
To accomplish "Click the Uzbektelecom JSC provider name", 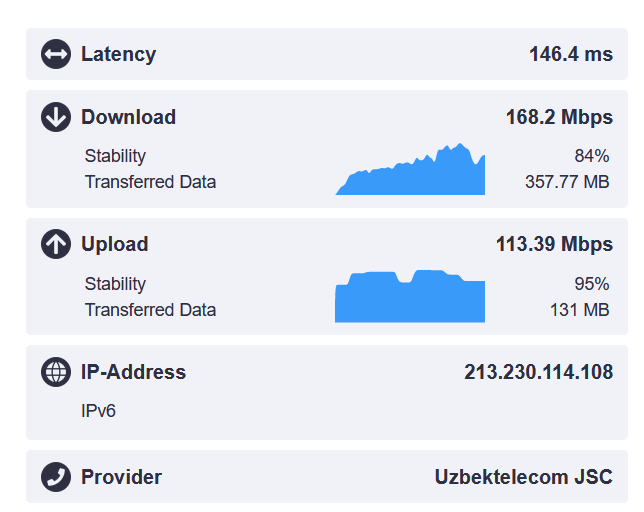I will coord(523,477).
